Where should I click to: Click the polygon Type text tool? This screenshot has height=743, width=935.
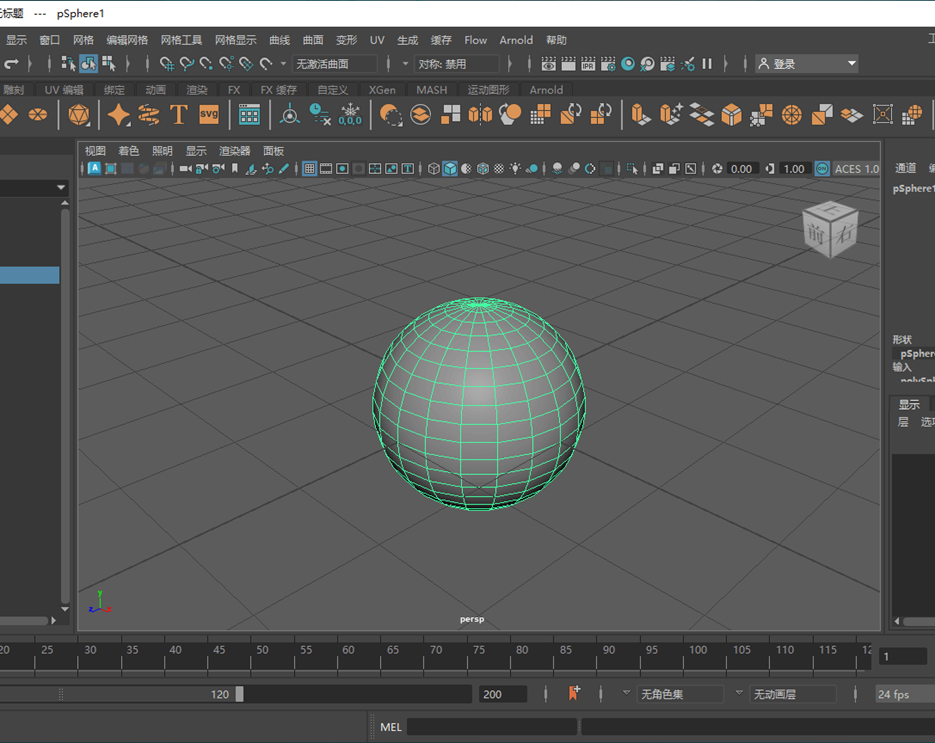(178, 114)
